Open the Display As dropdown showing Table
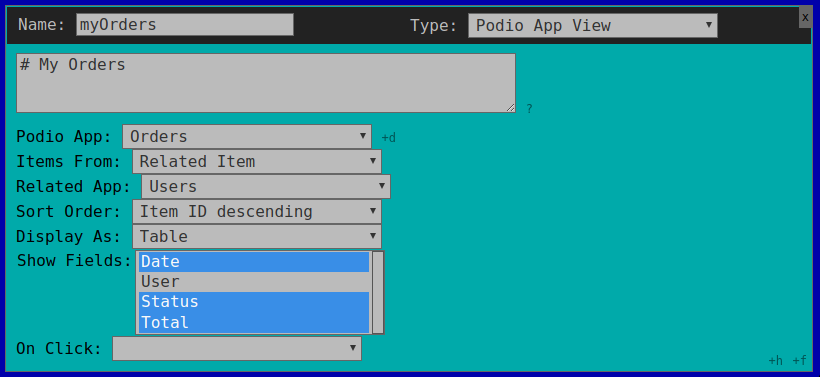This screenshot has height=377, width=820. [257, 236]
